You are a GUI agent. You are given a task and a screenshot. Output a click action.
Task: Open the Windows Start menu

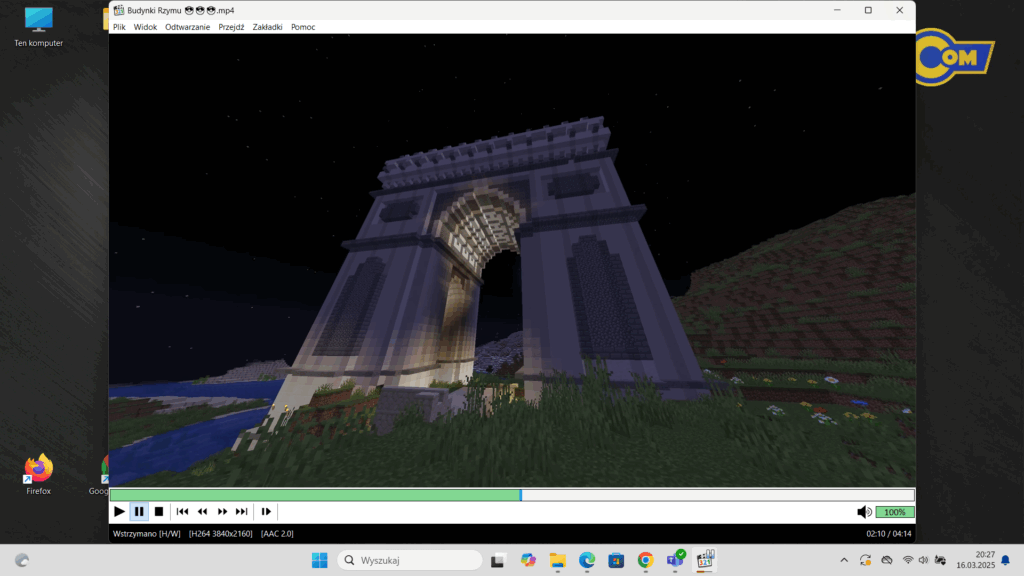[319, 560]
